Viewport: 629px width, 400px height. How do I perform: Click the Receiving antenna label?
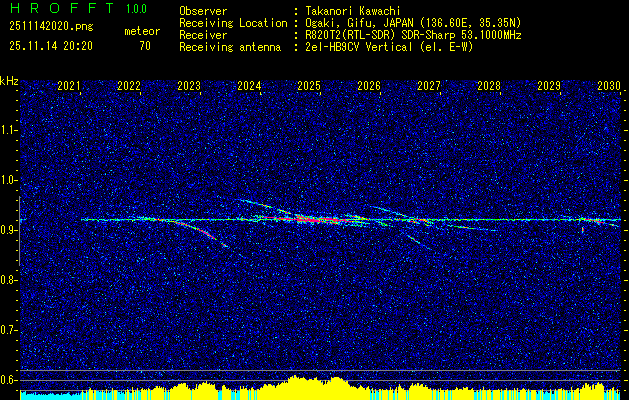tap(230, 47)
